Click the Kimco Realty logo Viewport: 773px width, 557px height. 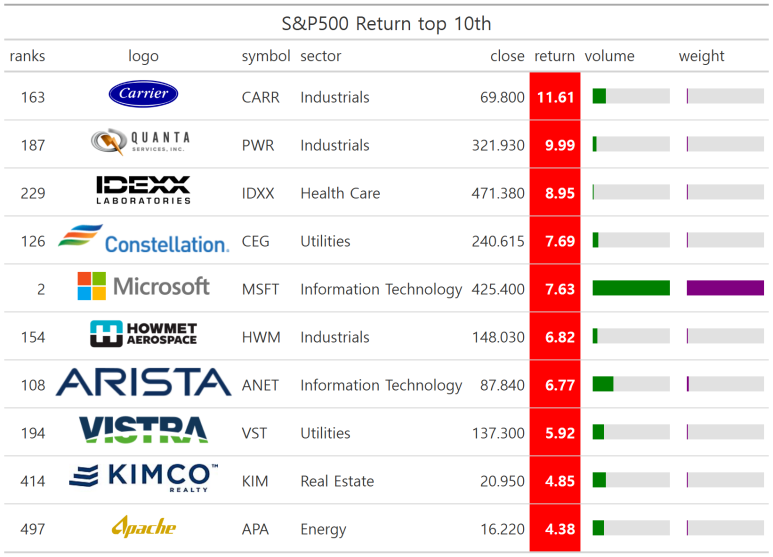tap(143, 477)
